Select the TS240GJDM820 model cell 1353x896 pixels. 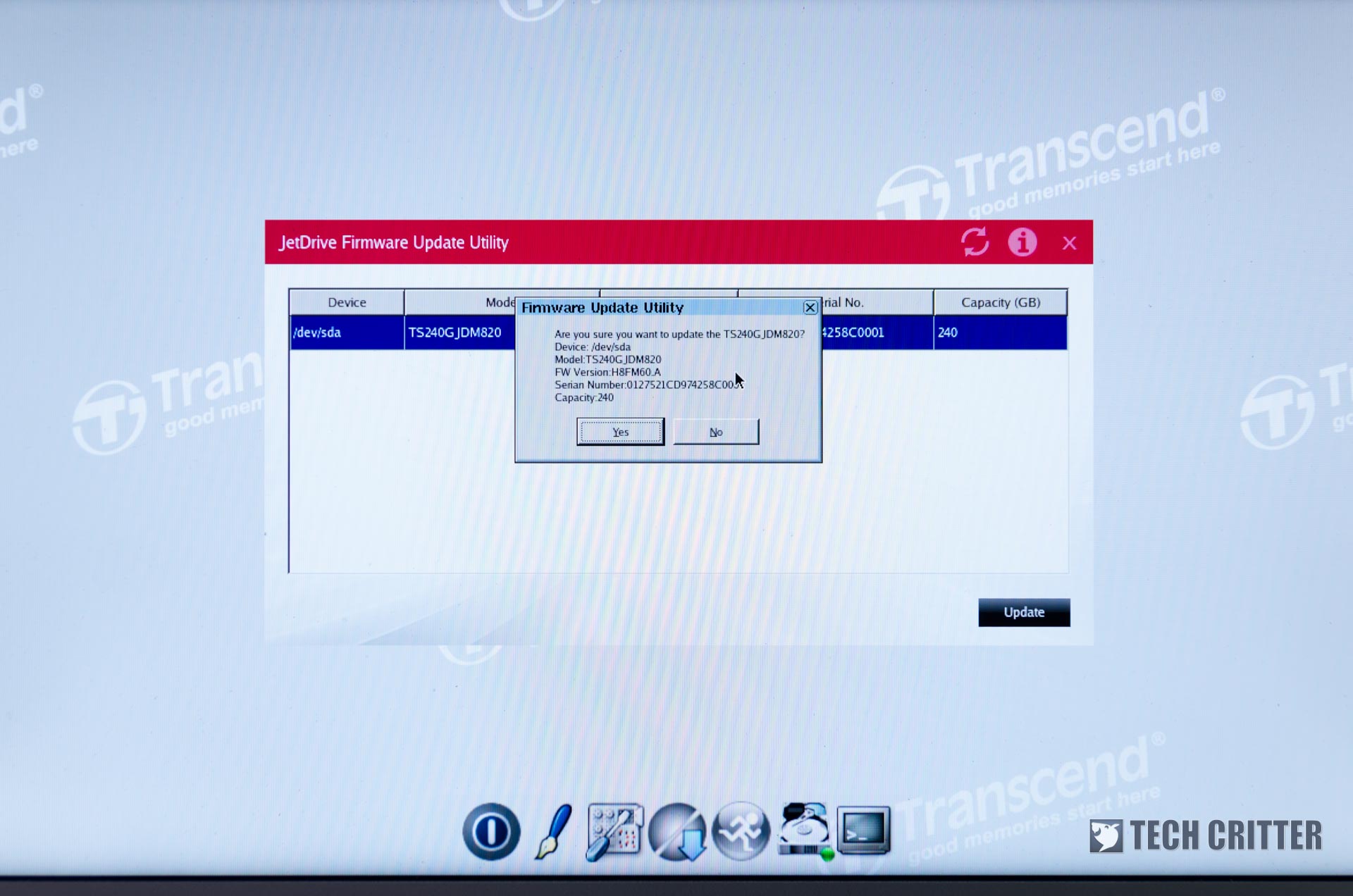coord(460,332)
